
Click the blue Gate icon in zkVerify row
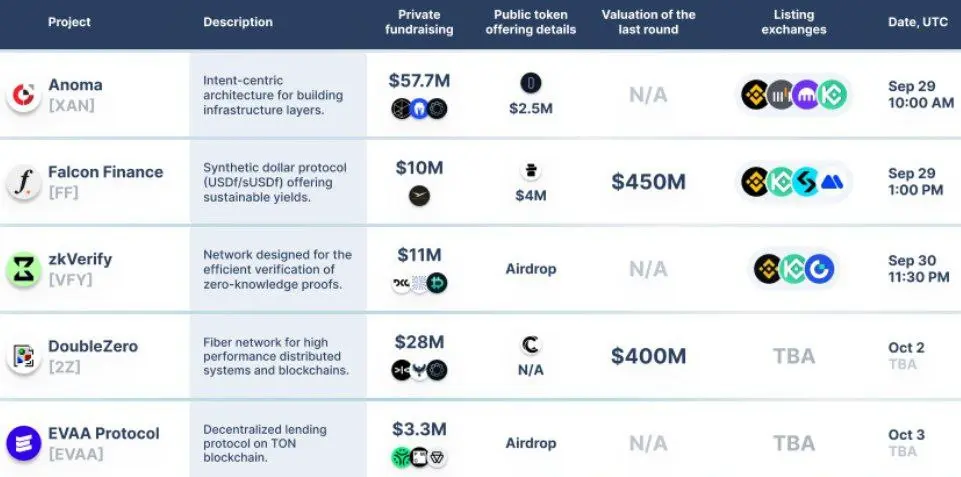pyautogui.click(x=819, y=269)
